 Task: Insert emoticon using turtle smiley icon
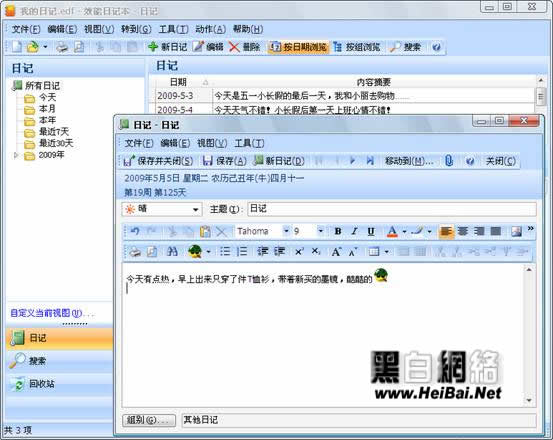pos(195,251)
